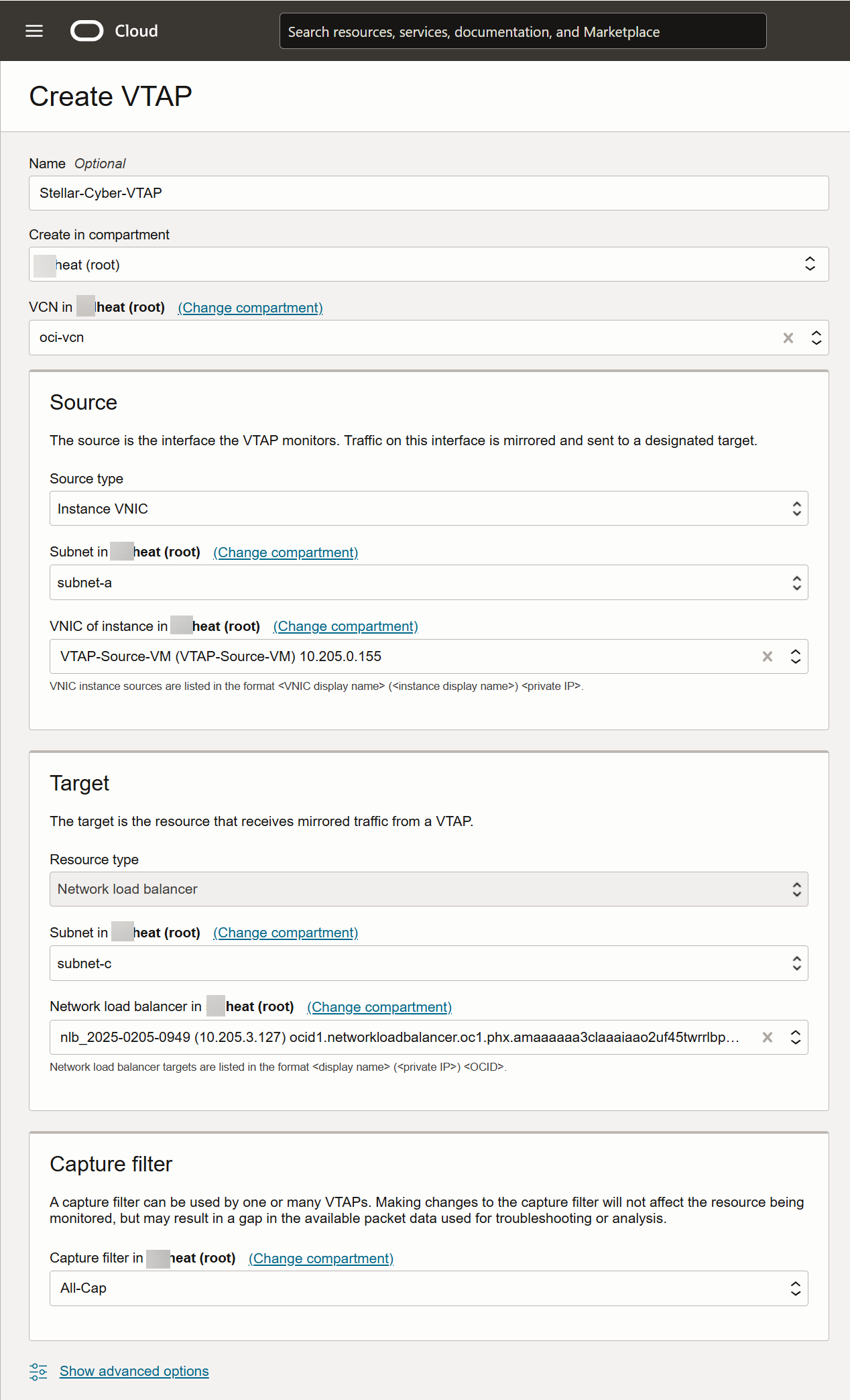Focus the top search resources bar
Screen dimensions: 850x1400
(523, 32)
